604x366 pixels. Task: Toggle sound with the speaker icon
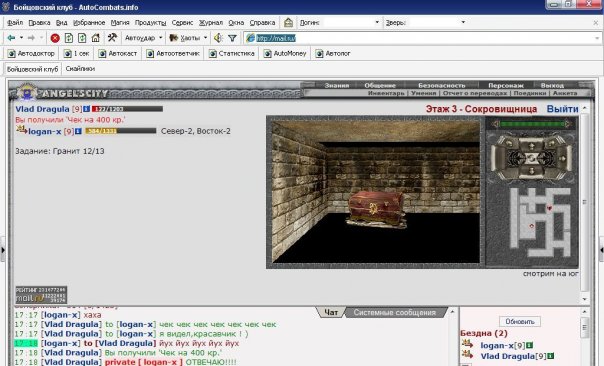click(218, 38)
